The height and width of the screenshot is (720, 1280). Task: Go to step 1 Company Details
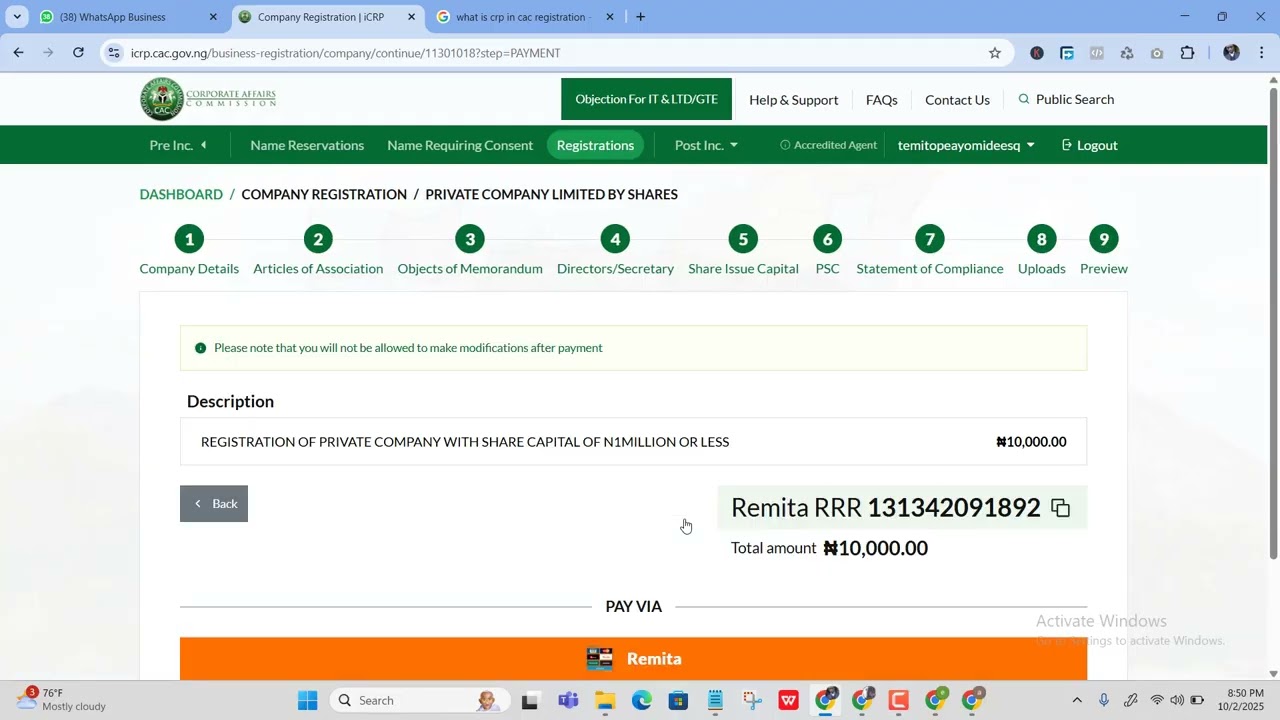pos(189,251)
